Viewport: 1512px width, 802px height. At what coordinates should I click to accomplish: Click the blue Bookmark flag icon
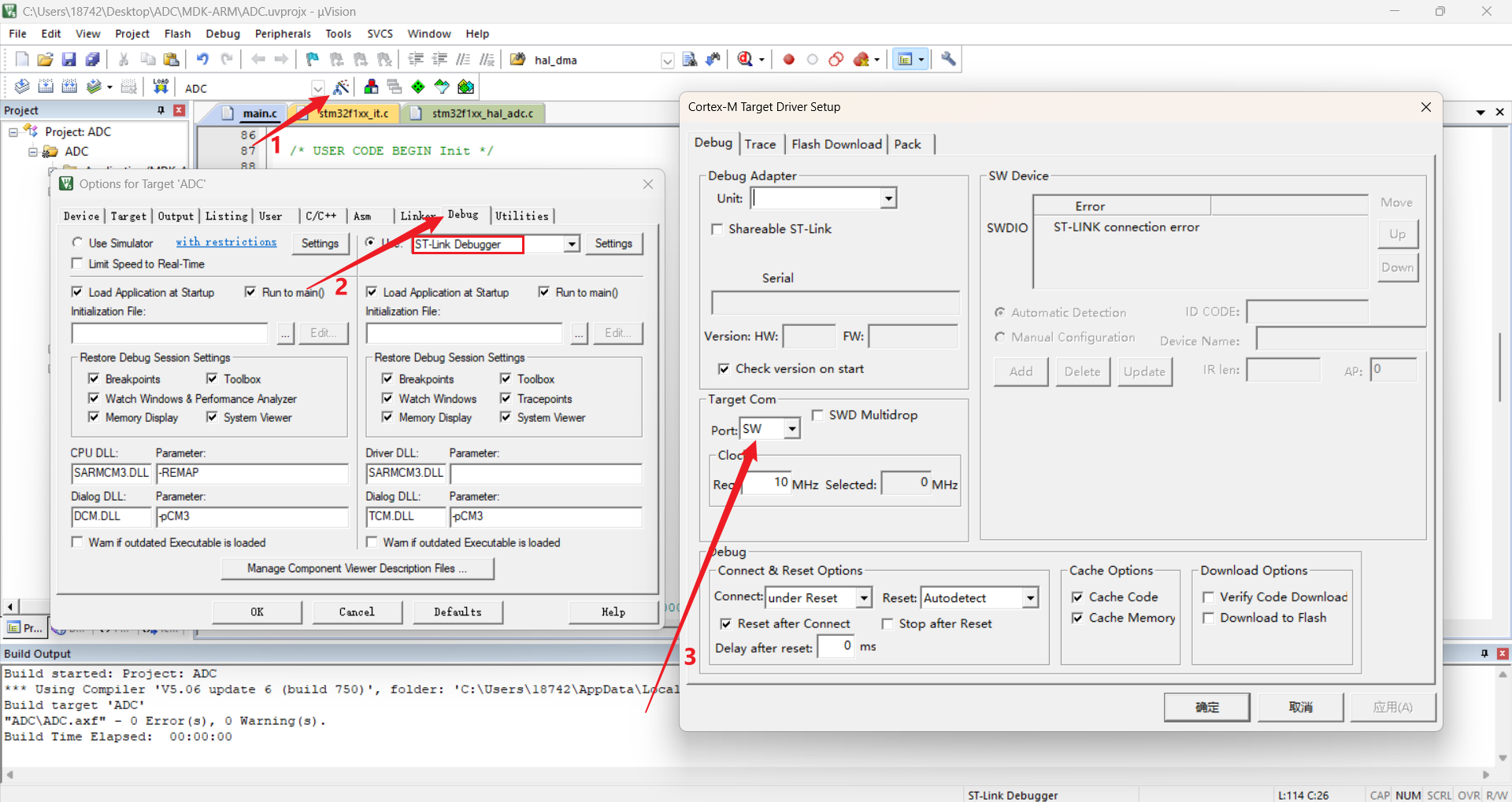313,59
